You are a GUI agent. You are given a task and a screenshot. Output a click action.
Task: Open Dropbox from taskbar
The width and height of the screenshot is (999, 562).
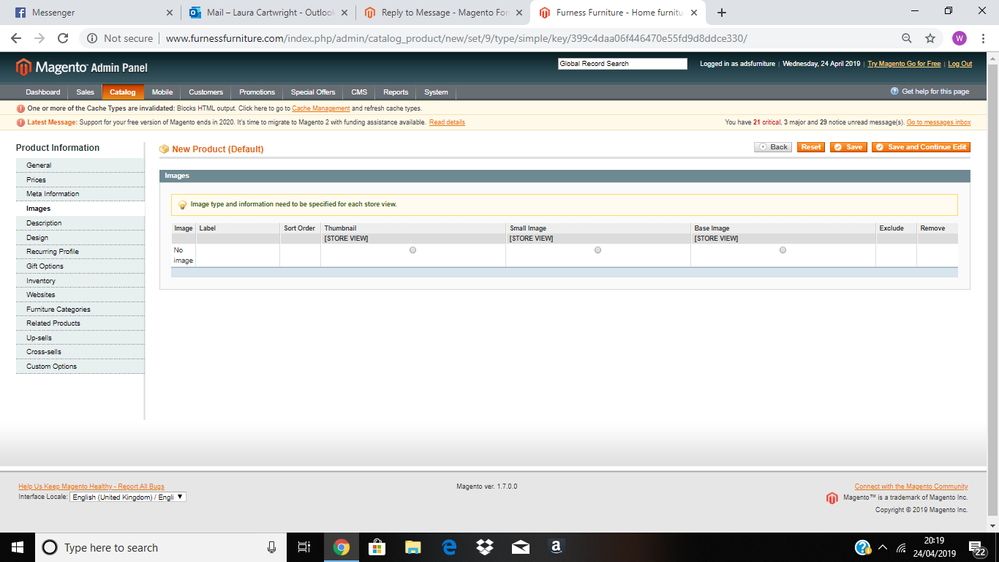click(x=485, y=547)
